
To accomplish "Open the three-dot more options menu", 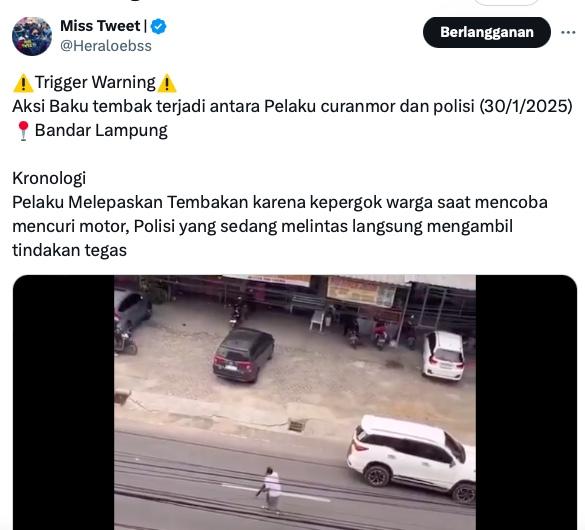I will (568, 32).
